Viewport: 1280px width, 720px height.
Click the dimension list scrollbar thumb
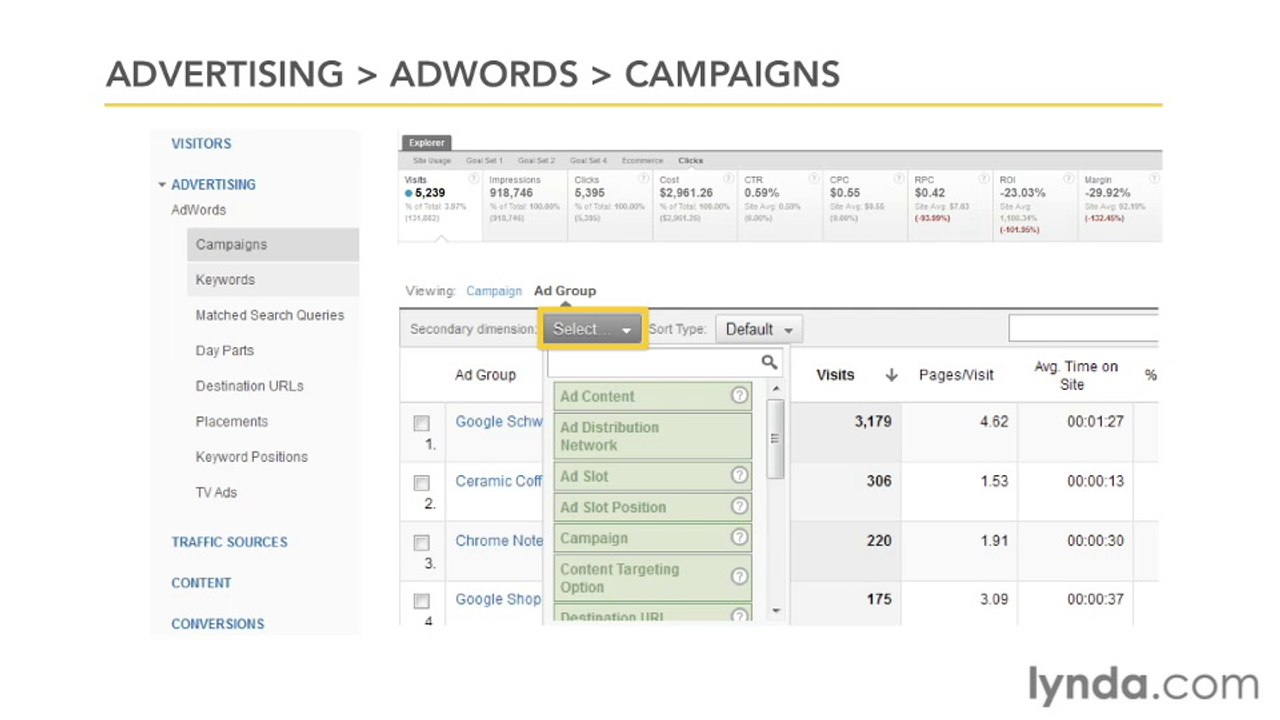pos(775,439)
